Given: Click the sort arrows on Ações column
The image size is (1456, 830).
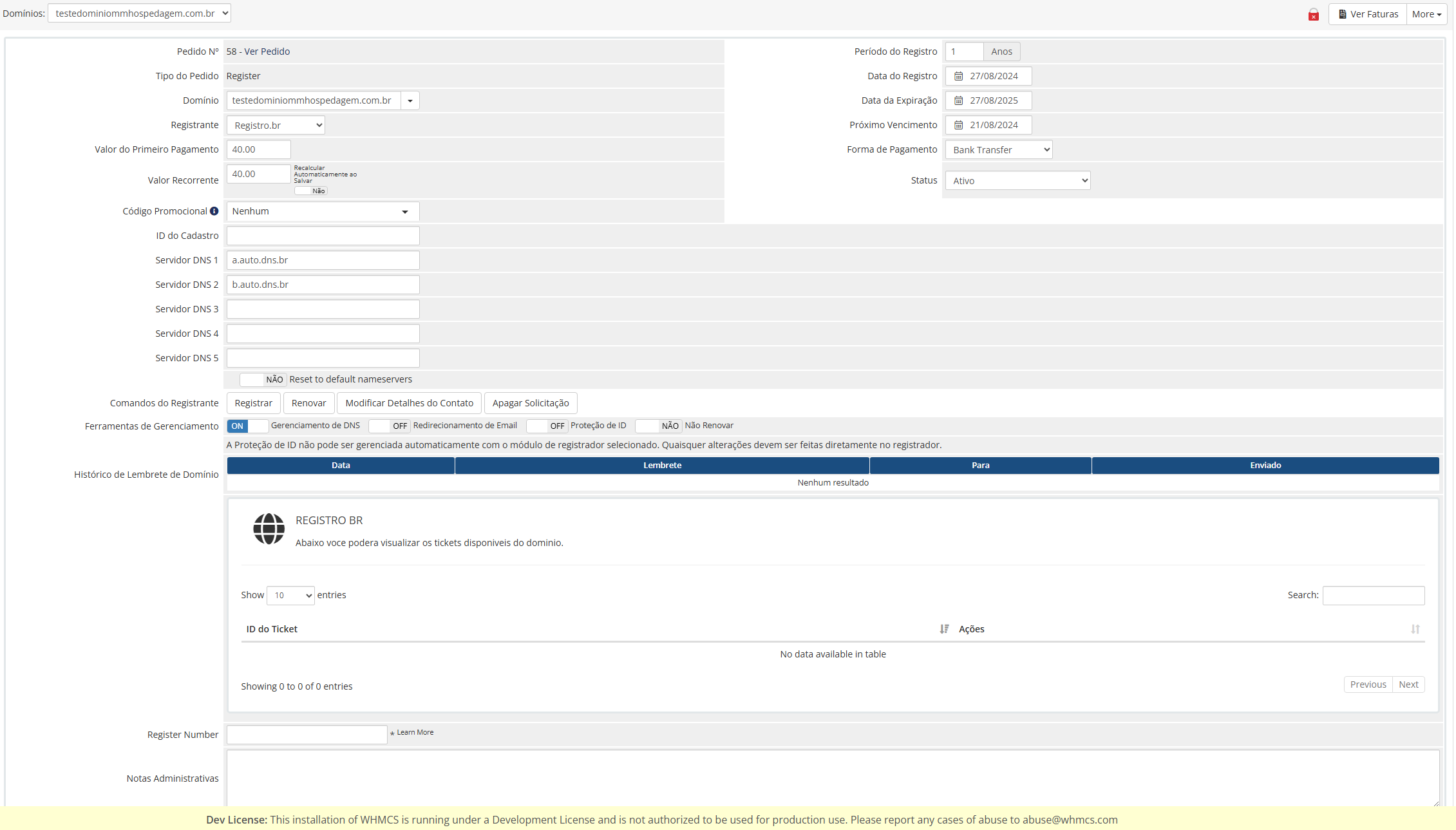Looking at the screenshot, I should (1415, 629).
